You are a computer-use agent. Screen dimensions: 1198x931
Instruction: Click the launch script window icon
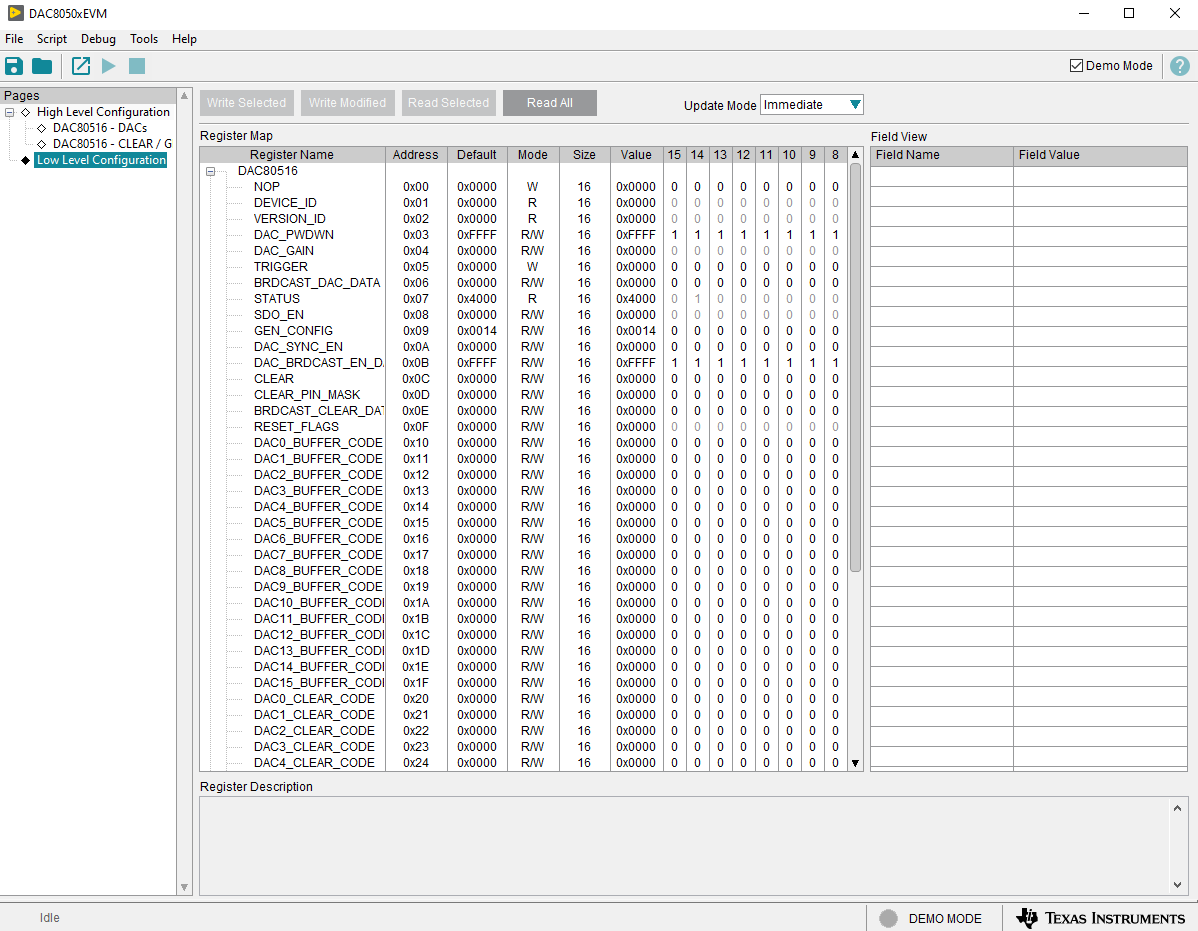[80, 65]
